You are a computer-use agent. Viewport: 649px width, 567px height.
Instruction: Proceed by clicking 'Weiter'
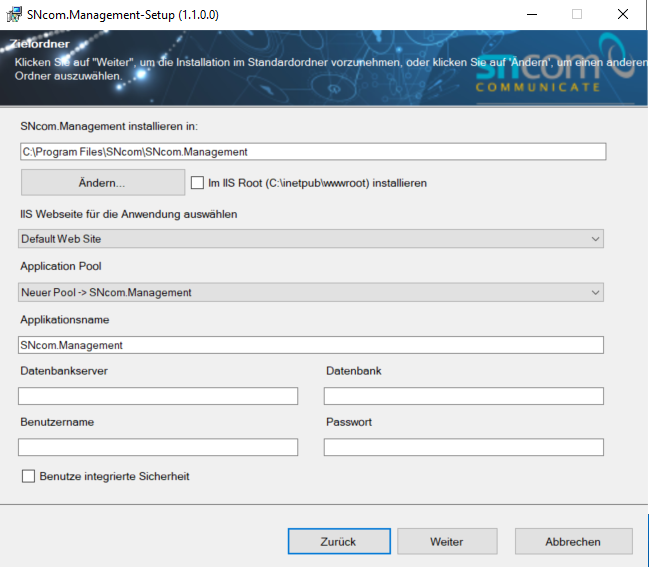pos(446,541)
